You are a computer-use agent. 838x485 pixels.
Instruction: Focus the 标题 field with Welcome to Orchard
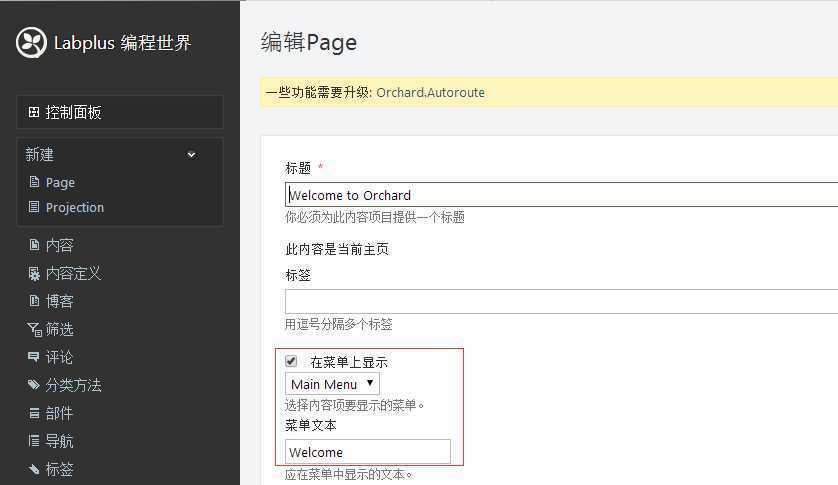(x=561, y=195)
